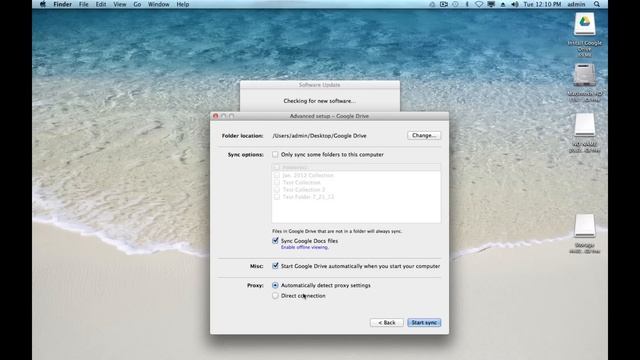Click the Start sync button
This screenshot has width=640, height=360.
(424, 322)
